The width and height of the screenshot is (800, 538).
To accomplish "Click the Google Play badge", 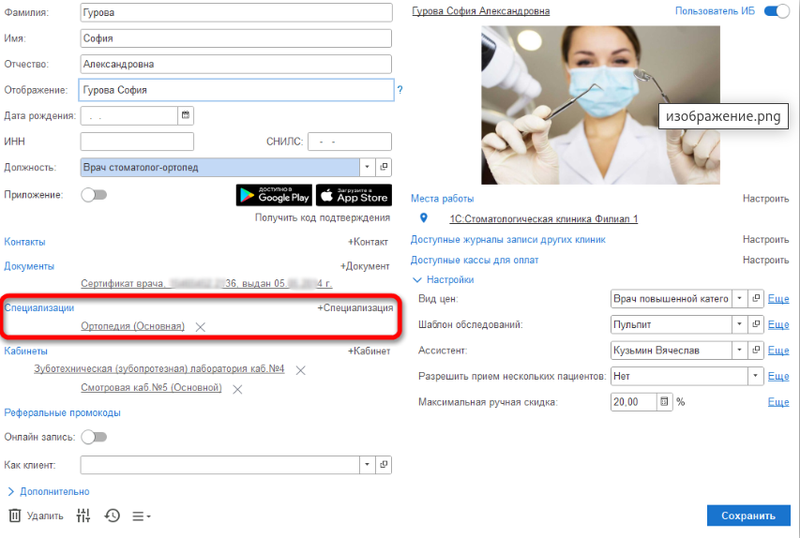I will pos(274,195).
